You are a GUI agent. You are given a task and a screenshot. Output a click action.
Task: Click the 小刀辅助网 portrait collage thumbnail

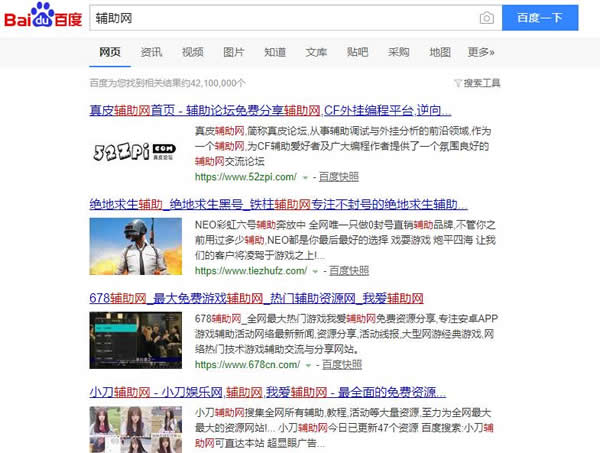click(135, 429)
